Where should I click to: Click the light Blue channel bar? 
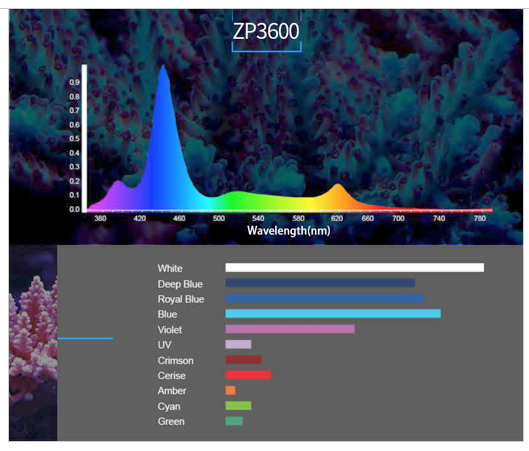click(x=333, y=314)
